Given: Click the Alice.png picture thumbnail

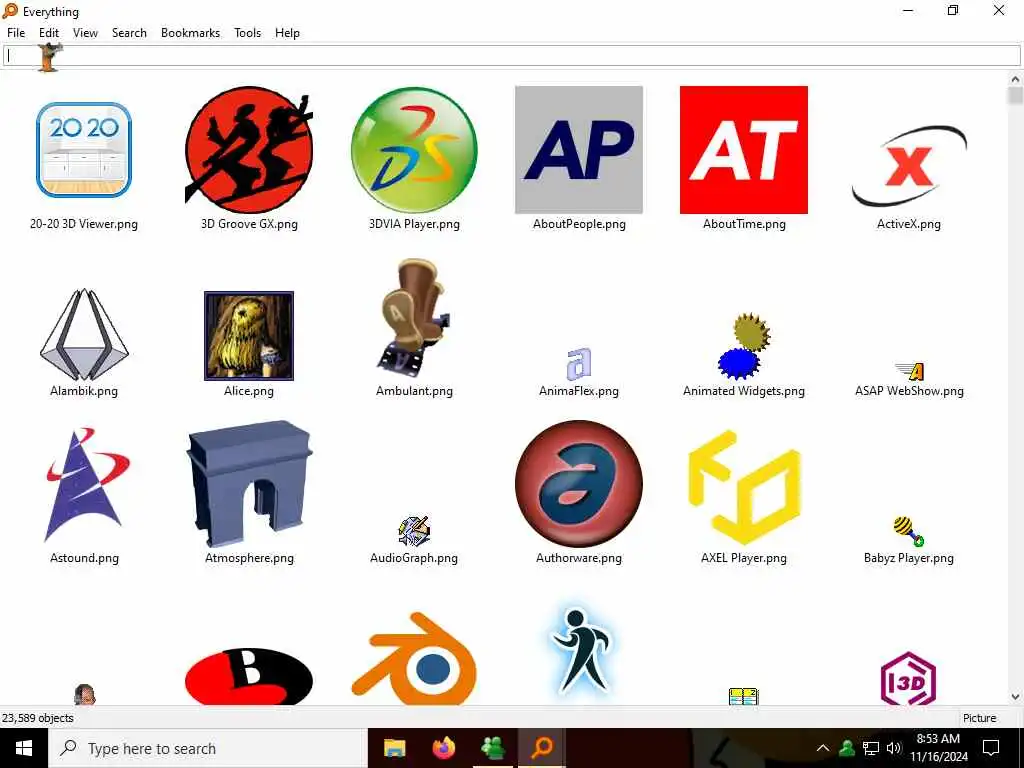Looking at the screenshot, I should coord(249,336).
